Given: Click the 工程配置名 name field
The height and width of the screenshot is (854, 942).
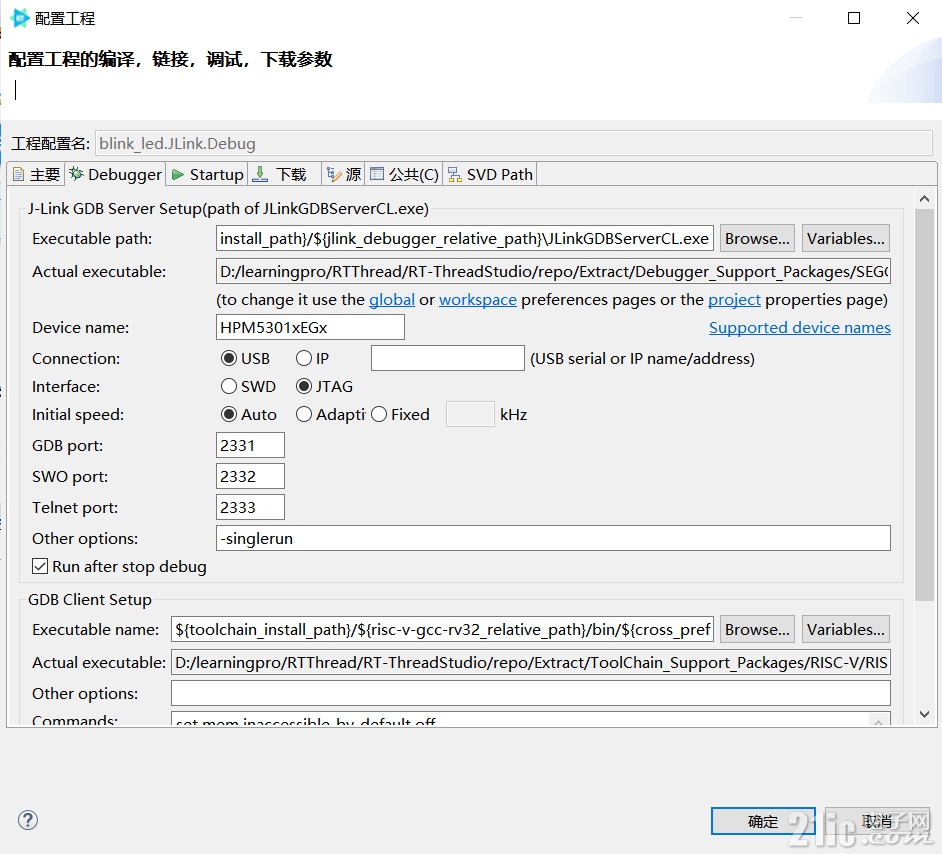Looking at the screenshot, I should [x=514, y=144].
